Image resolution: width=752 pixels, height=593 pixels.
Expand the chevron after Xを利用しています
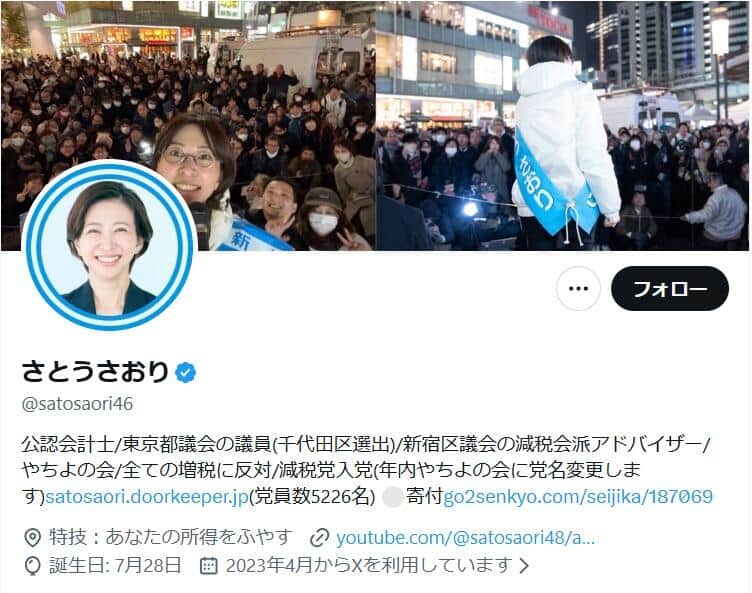(525, 566)
